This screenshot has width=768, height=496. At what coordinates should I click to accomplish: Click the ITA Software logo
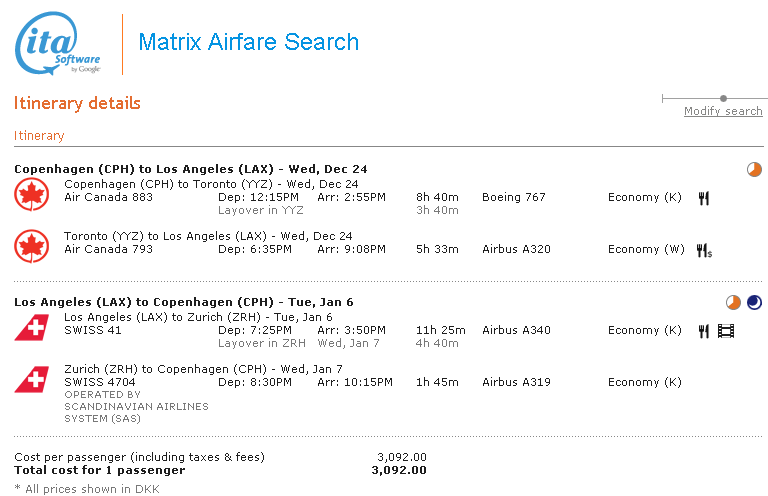pyautogui.click(x=58, y=46)
